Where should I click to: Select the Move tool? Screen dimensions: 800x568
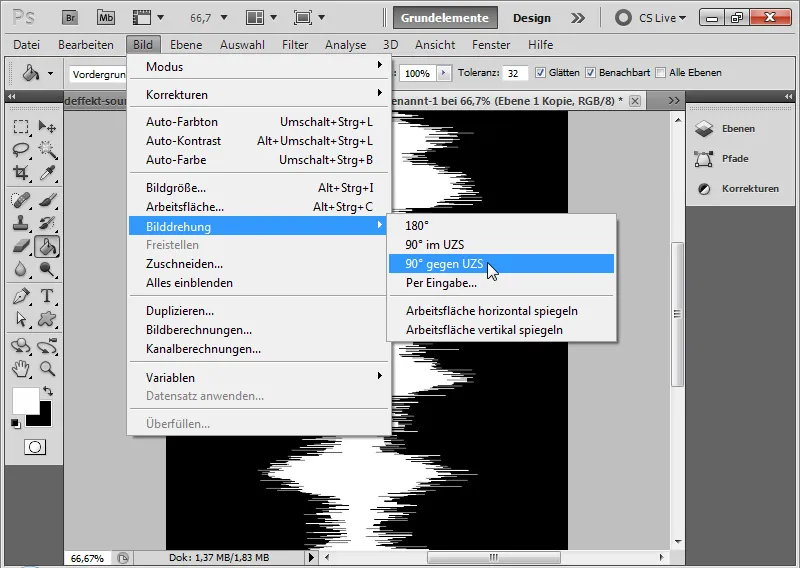(47, 127)
